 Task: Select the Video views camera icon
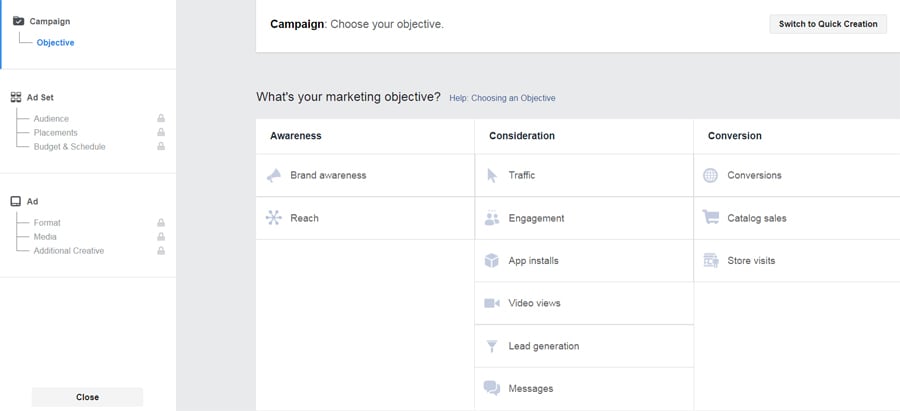point(492,303)
